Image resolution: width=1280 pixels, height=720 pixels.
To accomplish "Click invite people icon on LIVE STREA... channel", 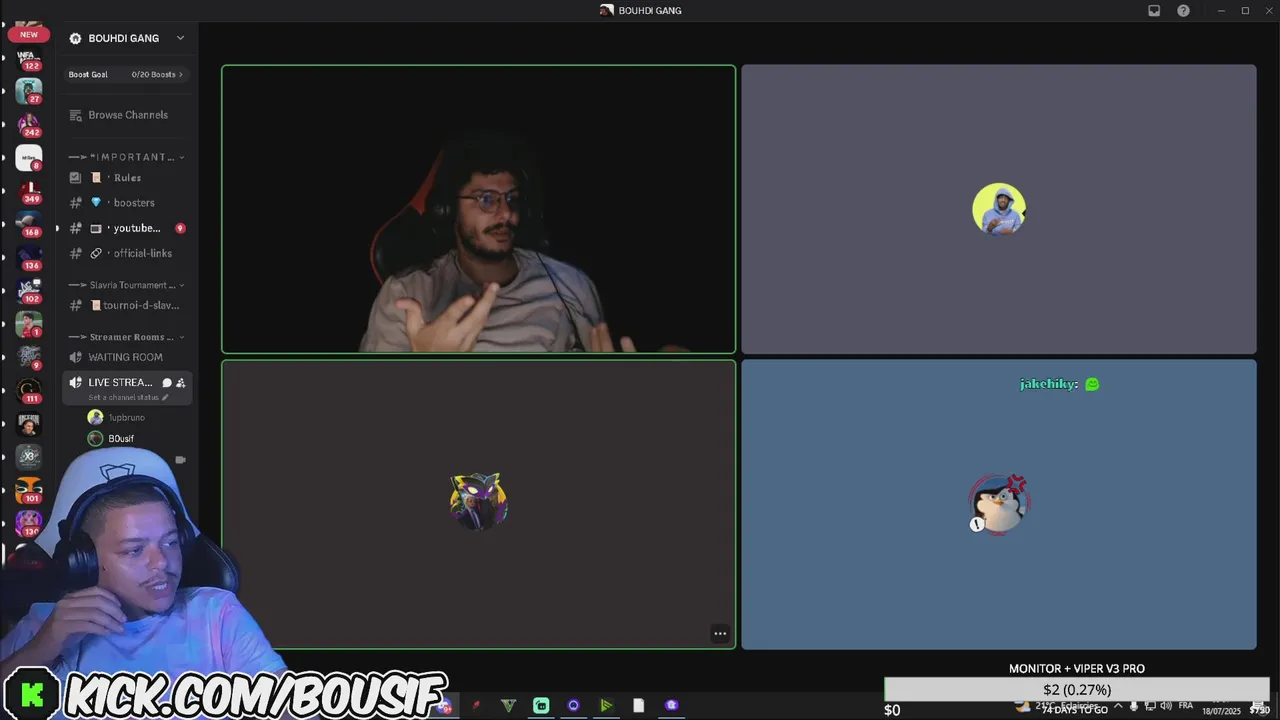I will (181, 383).
